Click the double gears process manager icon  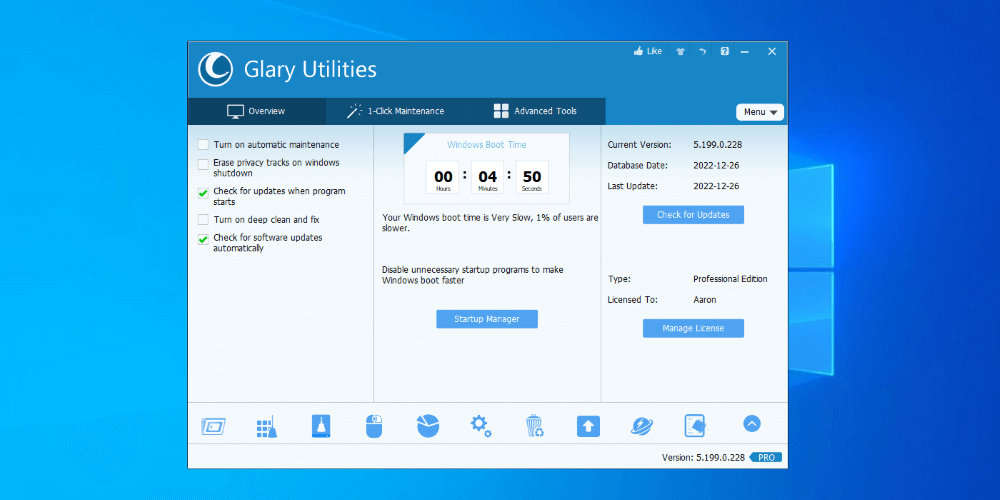pos(481,426)
